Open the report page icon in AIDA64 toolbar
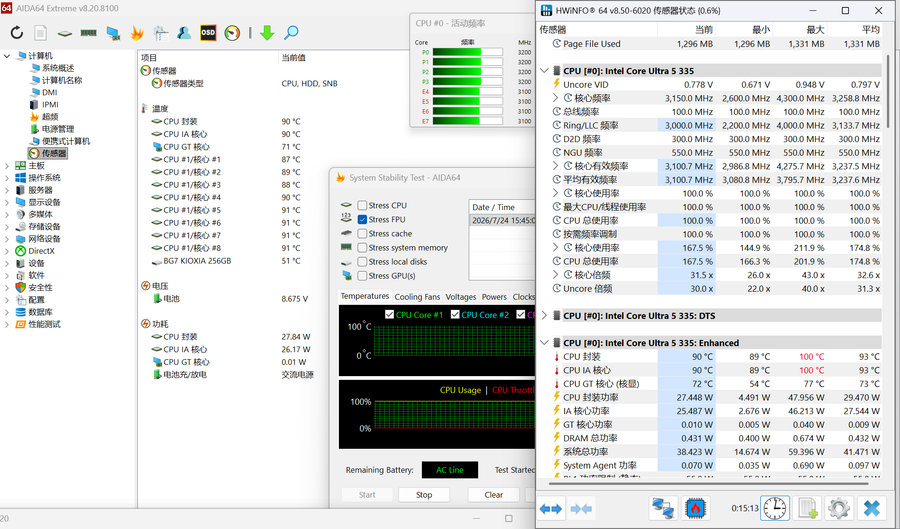900x529 pixels. pyautogui.click(x=40, y=33)
